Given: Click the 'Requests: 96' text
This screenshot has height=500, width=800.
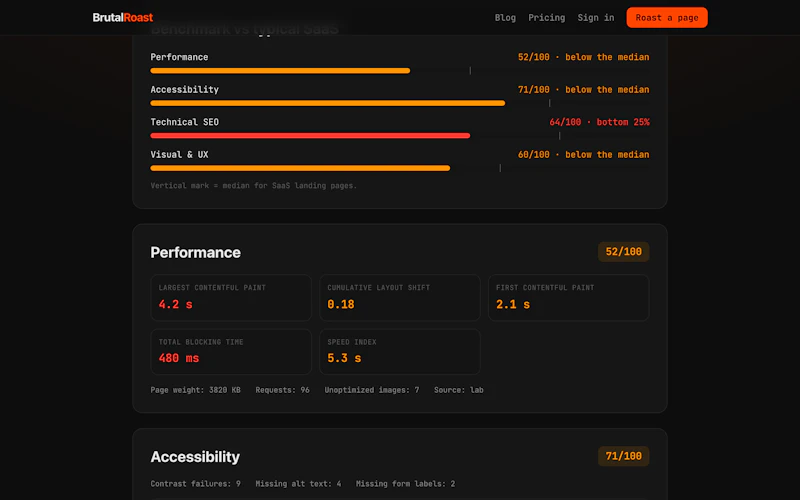Looking at the screenshot, I should 282,390.
